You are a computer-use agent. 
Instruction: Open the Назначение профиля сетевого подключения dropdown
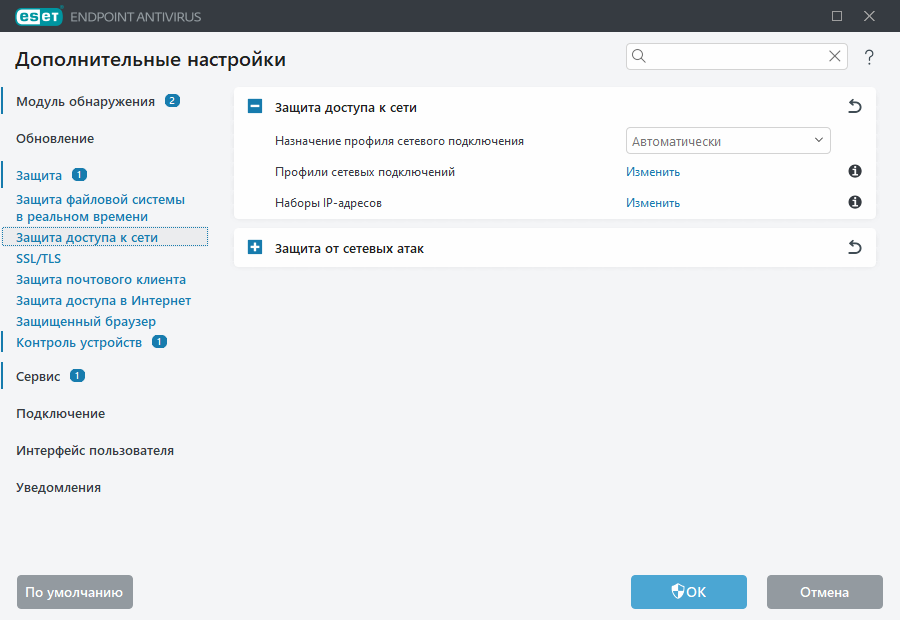click(728, 140)
